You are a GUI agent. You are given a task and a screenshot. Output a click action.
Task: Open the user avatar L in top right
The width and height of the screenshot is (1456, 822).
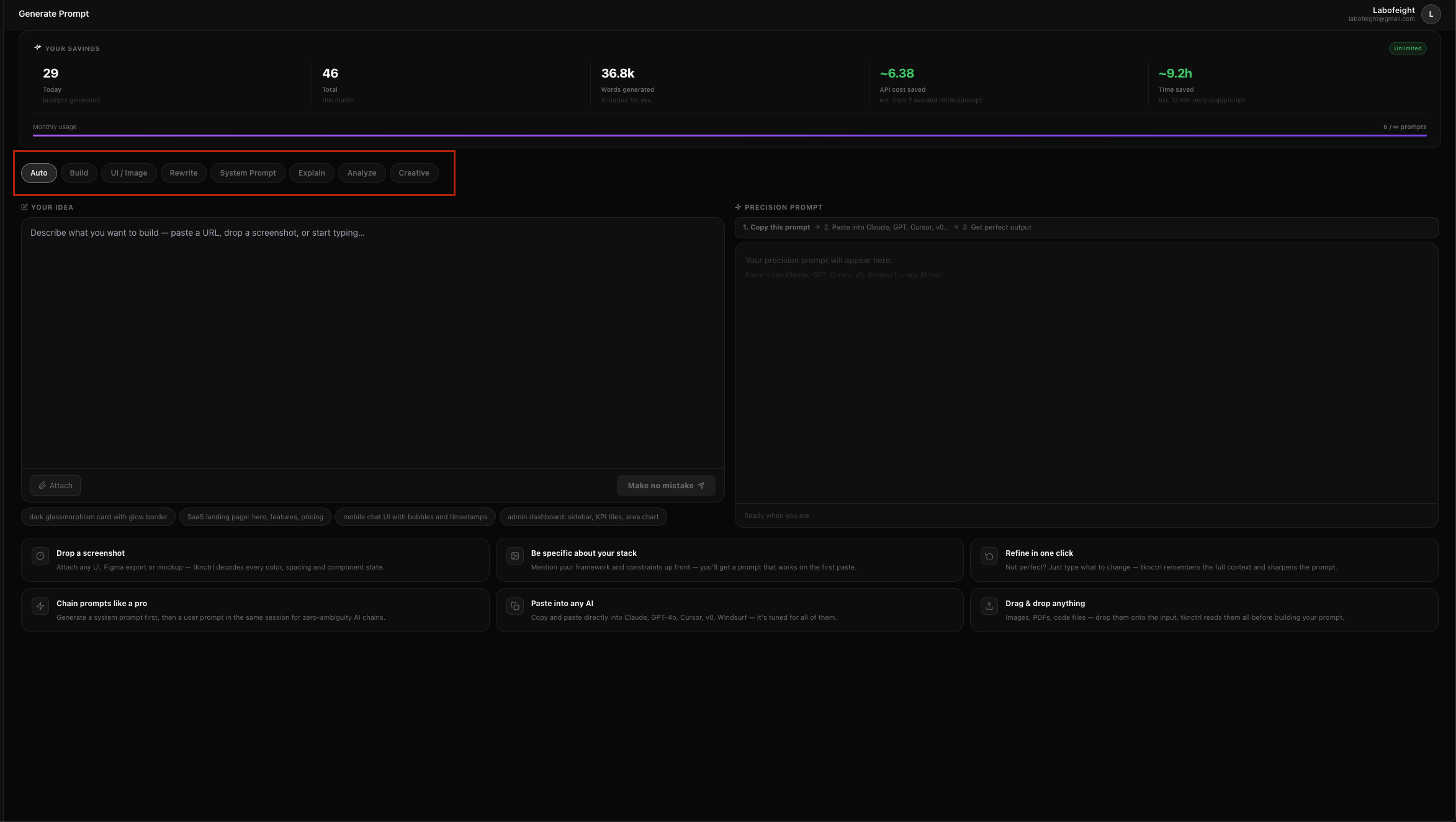1431,14
